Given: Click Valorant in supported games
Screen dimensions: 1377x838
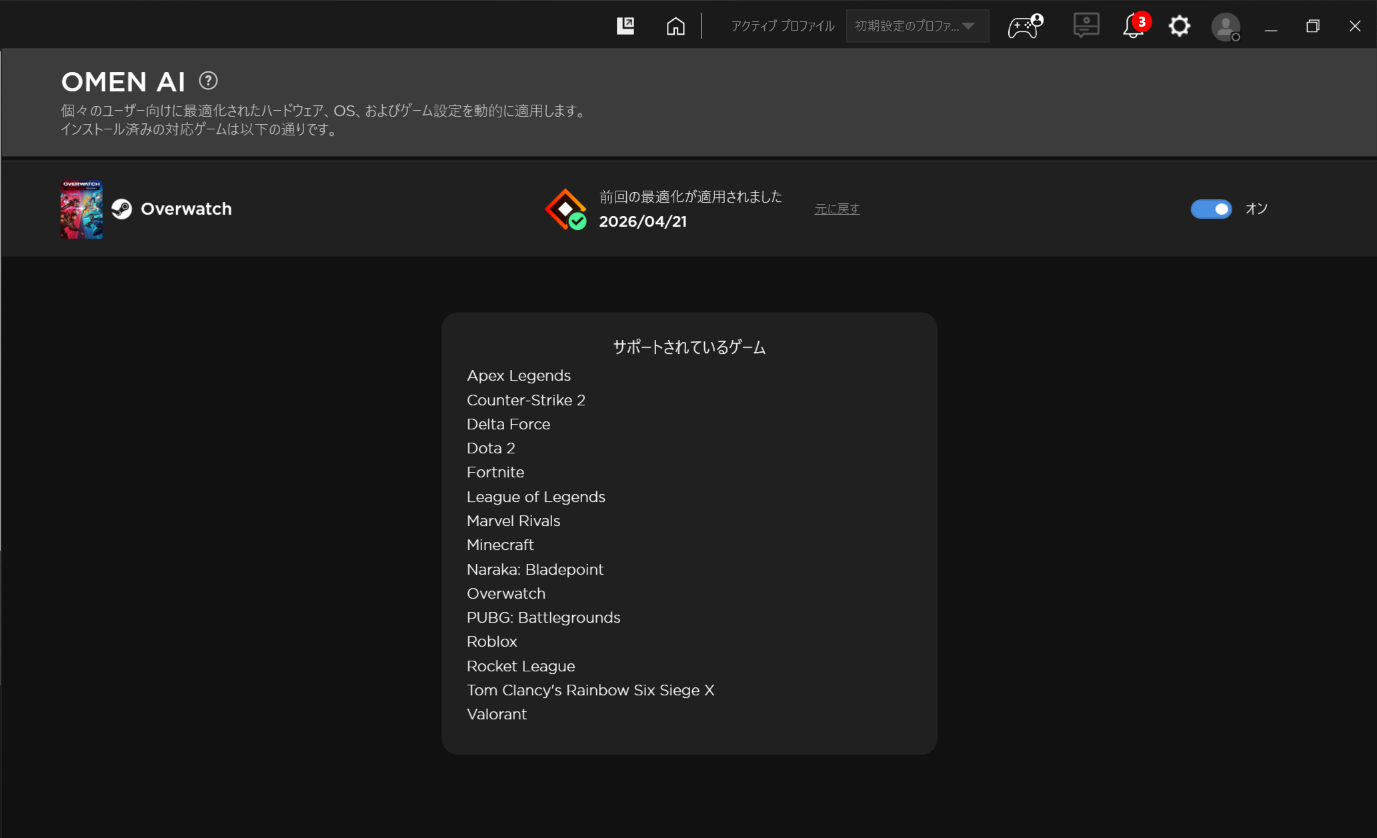Looking at the screenshot, I should [x=497, y=714].
